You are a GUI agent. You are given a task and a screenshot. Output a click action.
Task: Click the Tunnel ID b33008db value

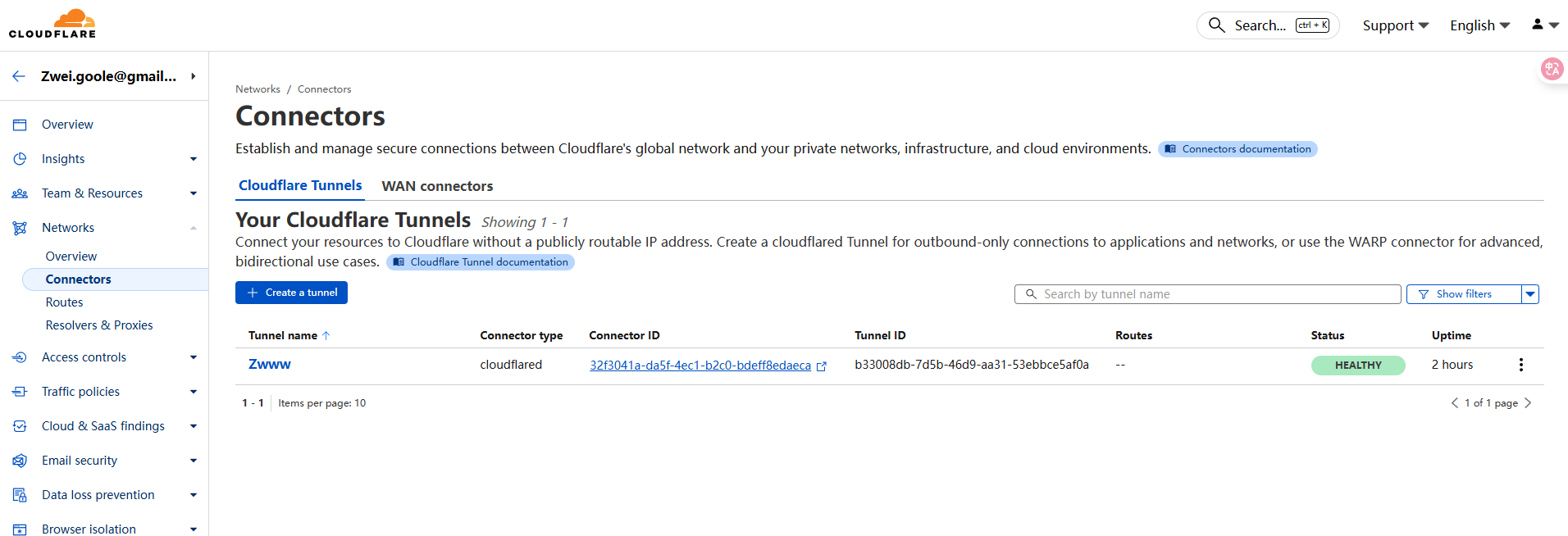[x=972, y=365]
